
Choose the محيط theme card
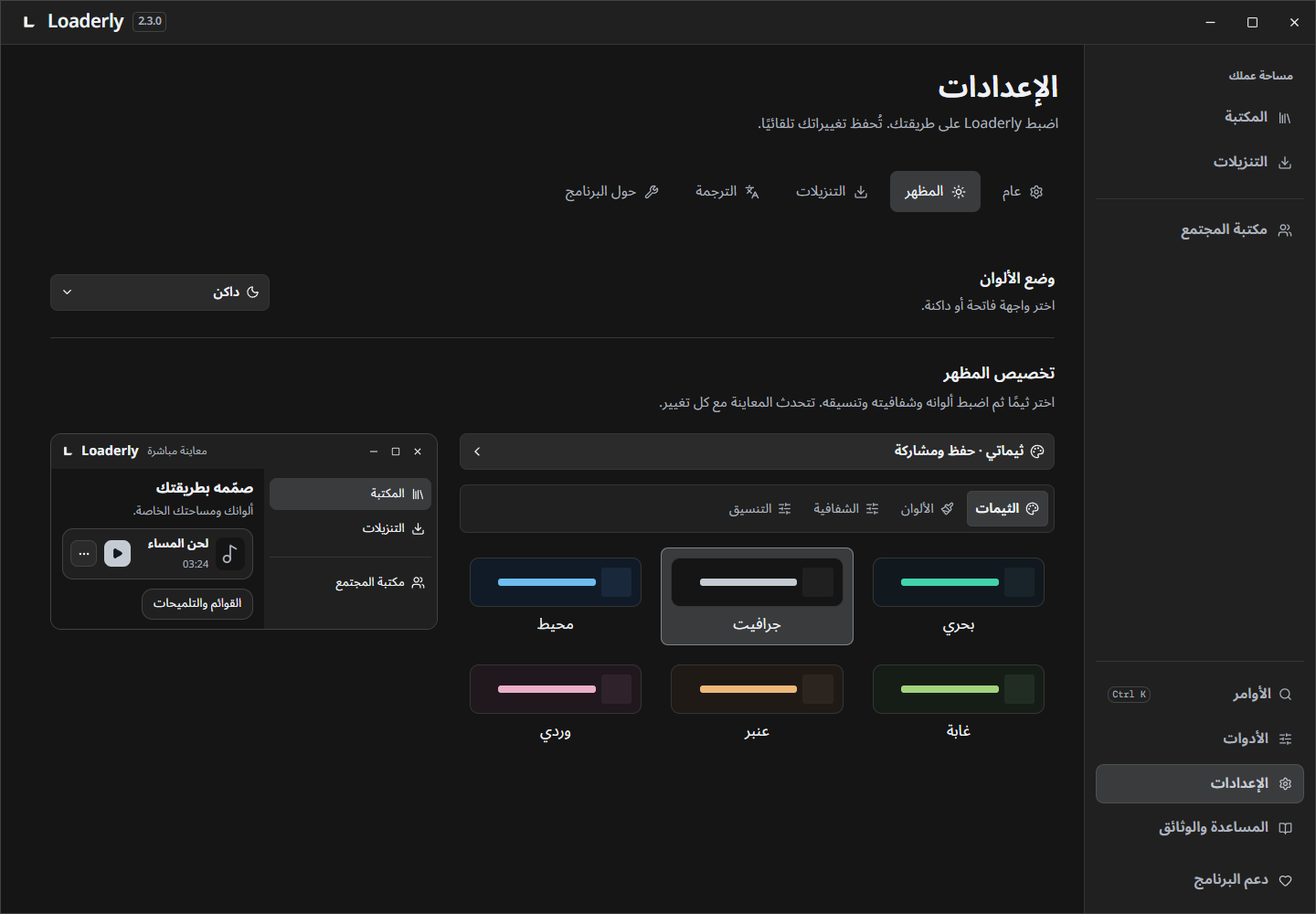click(x=556, y=597)
